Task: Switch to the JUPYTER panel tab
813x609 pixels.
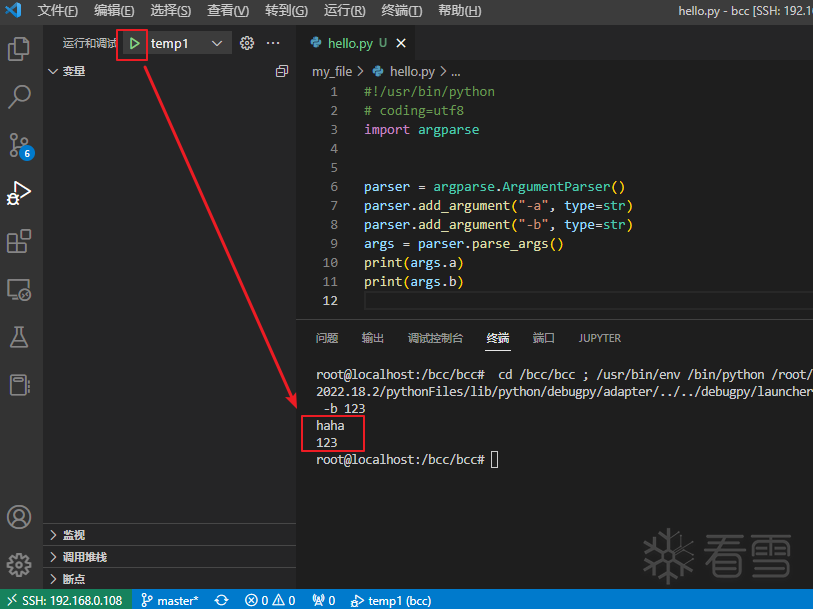Action: tap(599, 338)
